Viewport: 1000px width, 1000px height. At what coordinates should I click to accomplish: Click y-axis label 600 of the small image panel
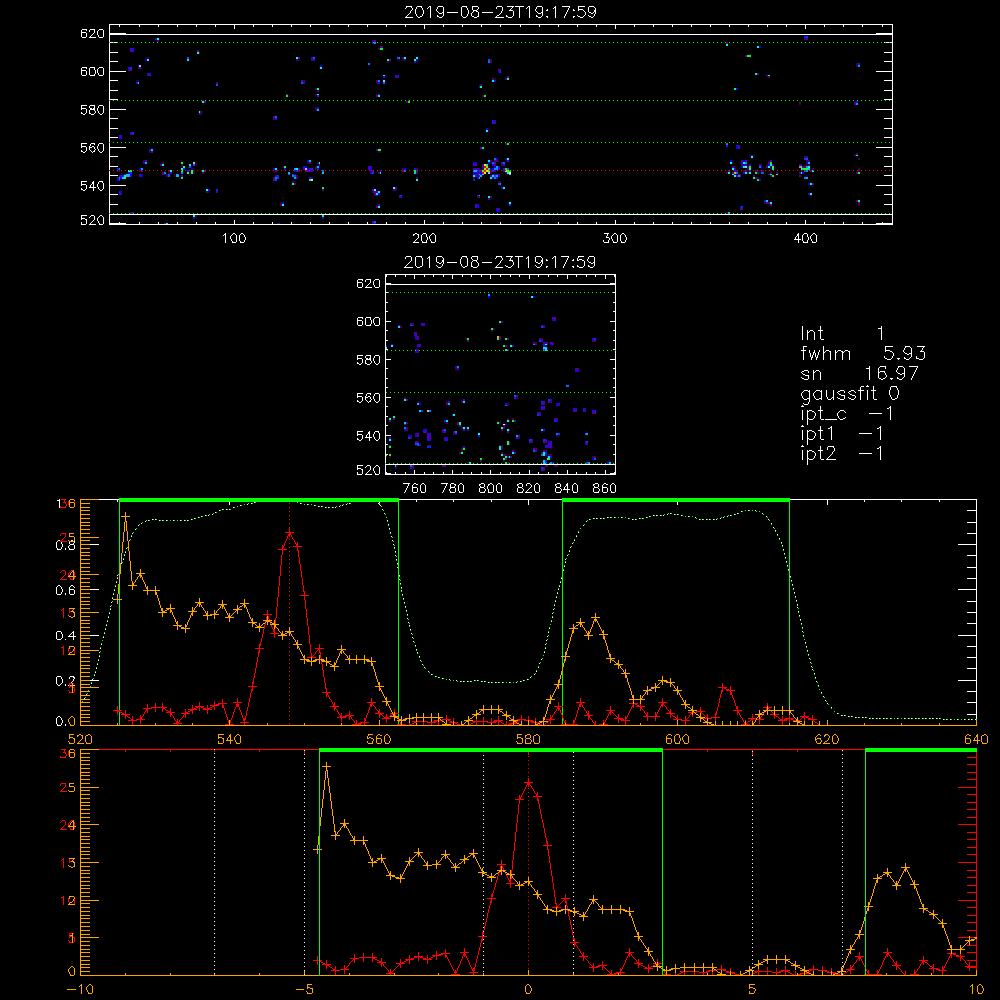368,321
